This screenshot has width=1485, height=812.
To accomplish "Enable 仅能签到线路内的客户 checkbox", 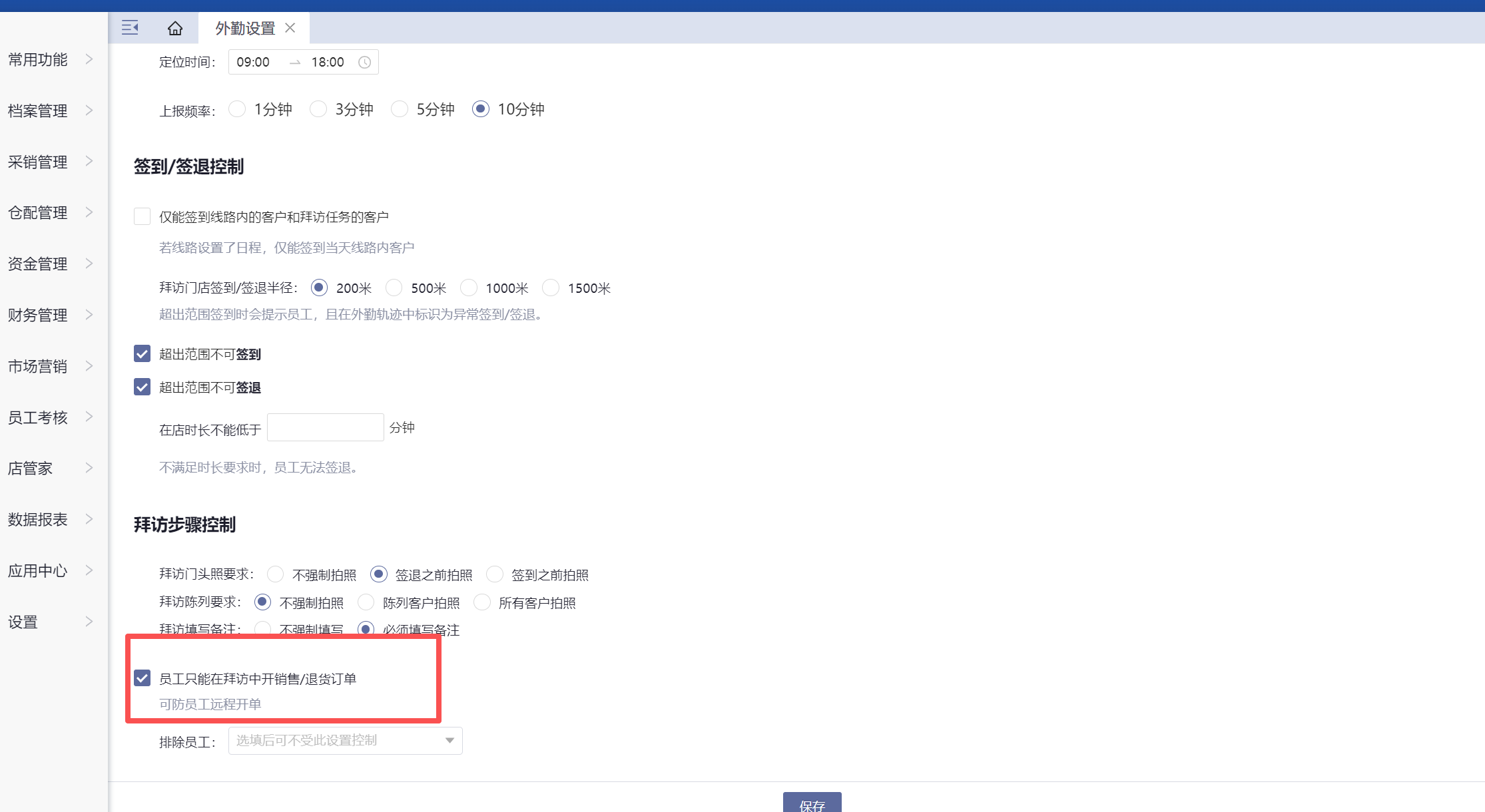I will coord(142,216).
